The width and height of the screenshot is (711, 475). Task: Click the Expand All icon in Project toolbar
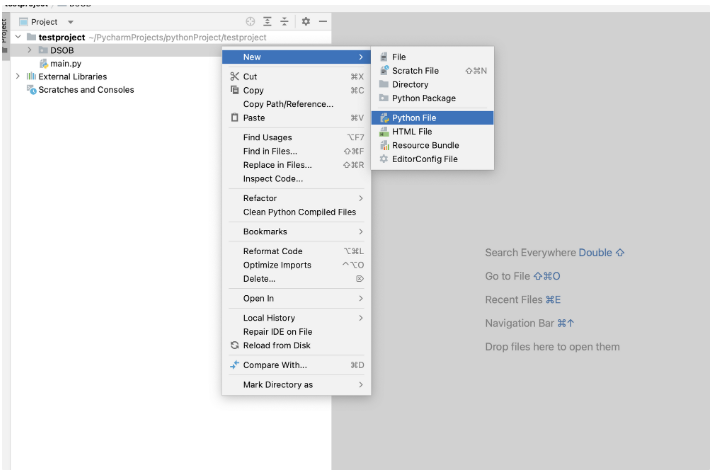pyautogui.click(x=268, y=21)
